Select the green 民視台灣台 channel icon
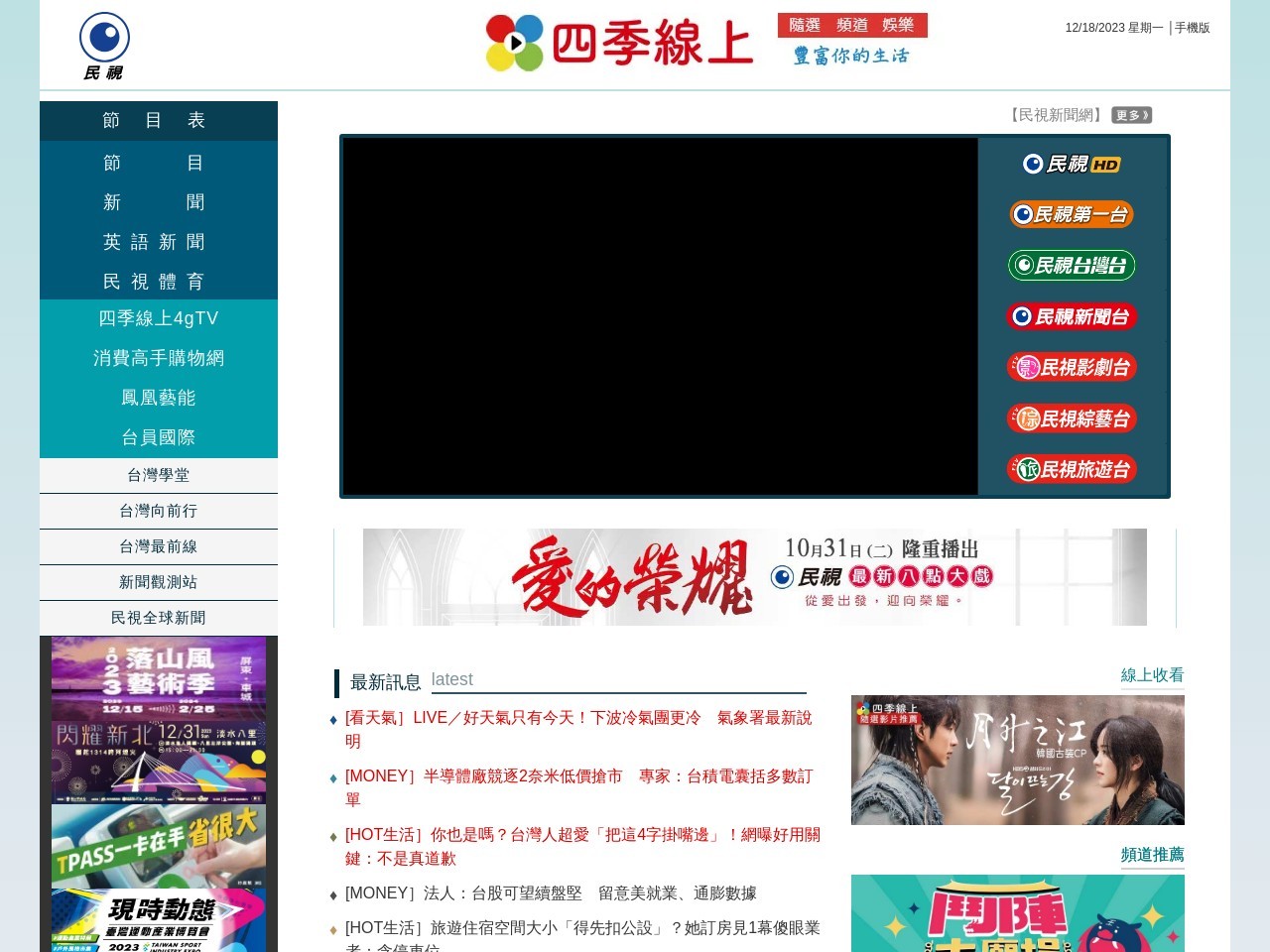Viewport: 1270px width, 952px height. click(x=1073, y=265)
